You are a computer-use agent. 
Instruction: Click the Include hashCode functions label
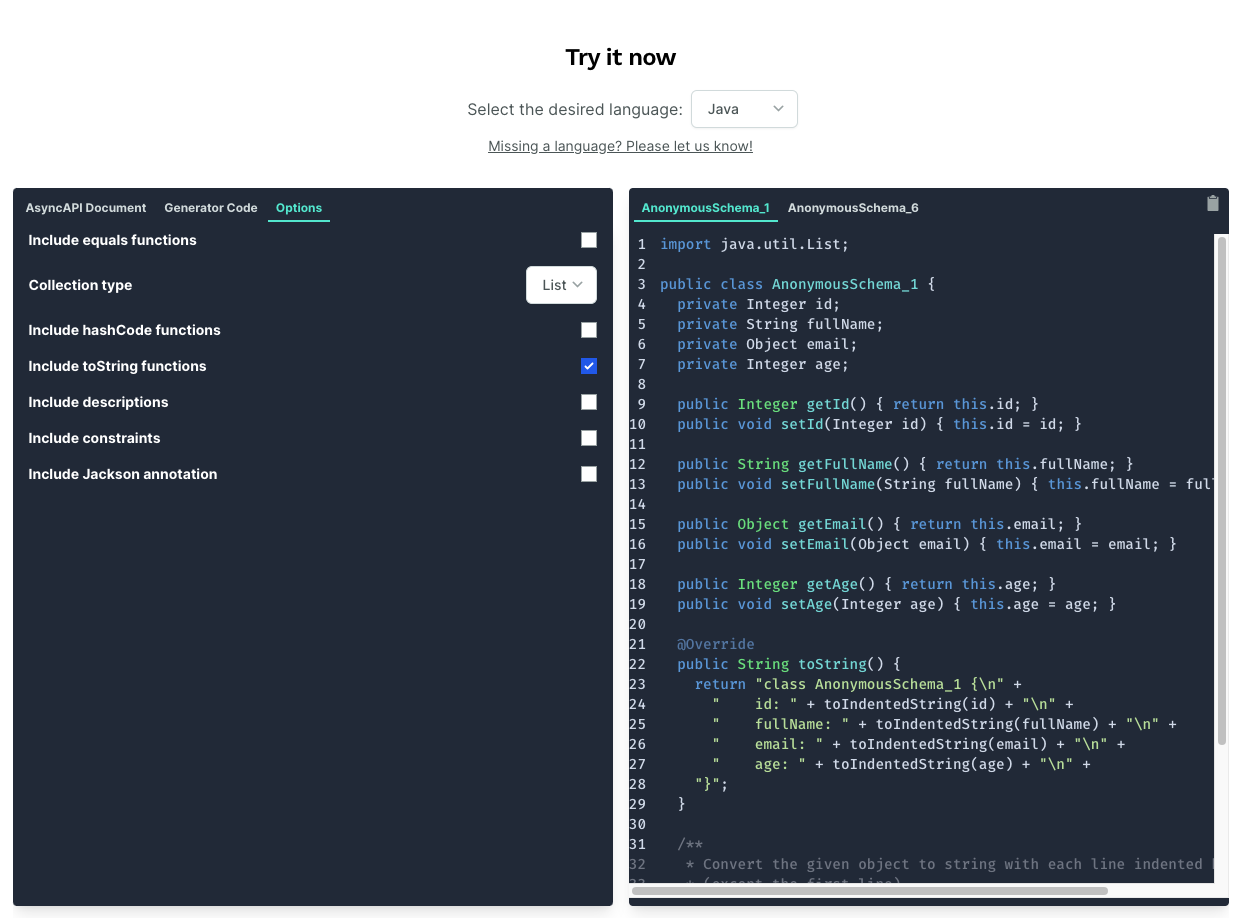pyautogui.click(x=124, y=330)
